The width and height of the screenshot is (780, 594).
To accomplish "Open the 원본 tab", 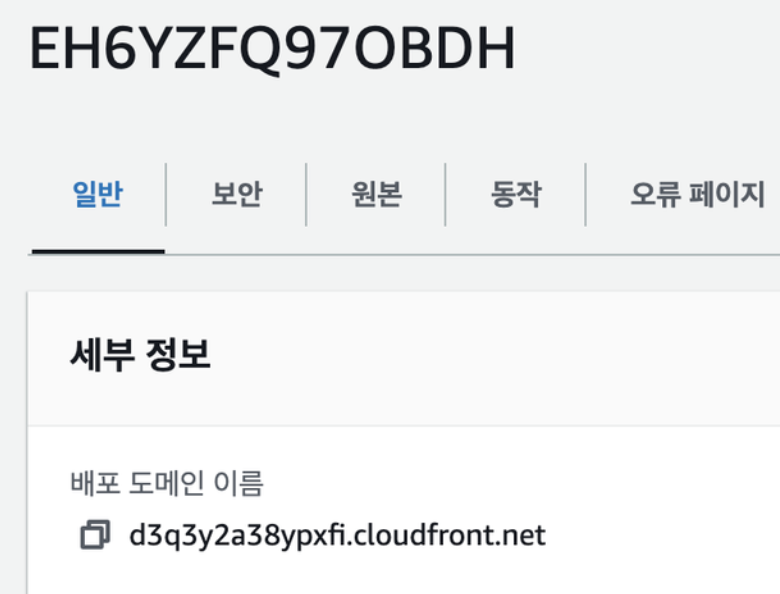I will 377,194.
